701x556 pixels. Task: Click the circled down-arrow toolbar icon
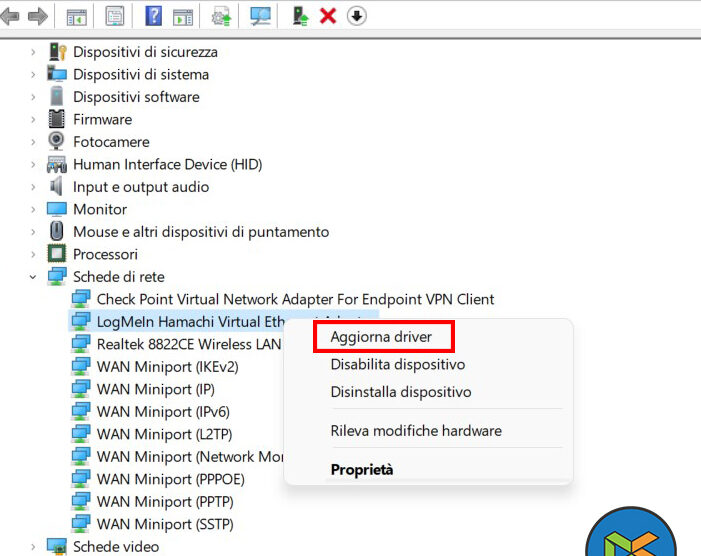[x=356, y=16]
